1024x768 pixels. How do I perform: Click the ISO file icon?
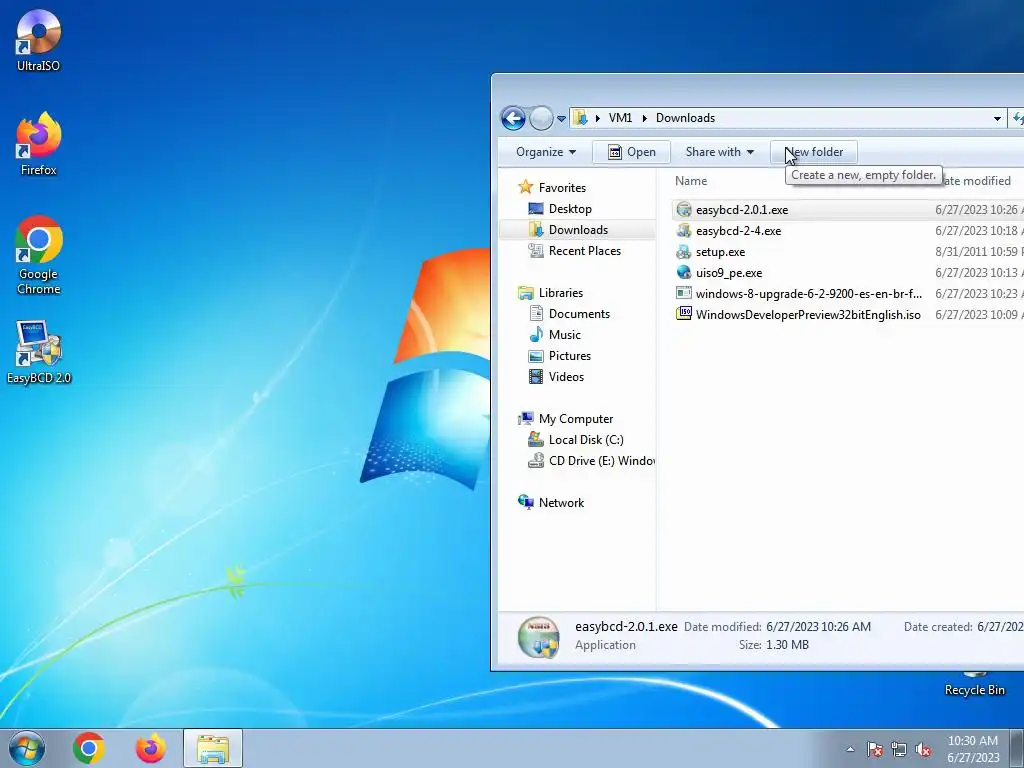pos(684,314)
